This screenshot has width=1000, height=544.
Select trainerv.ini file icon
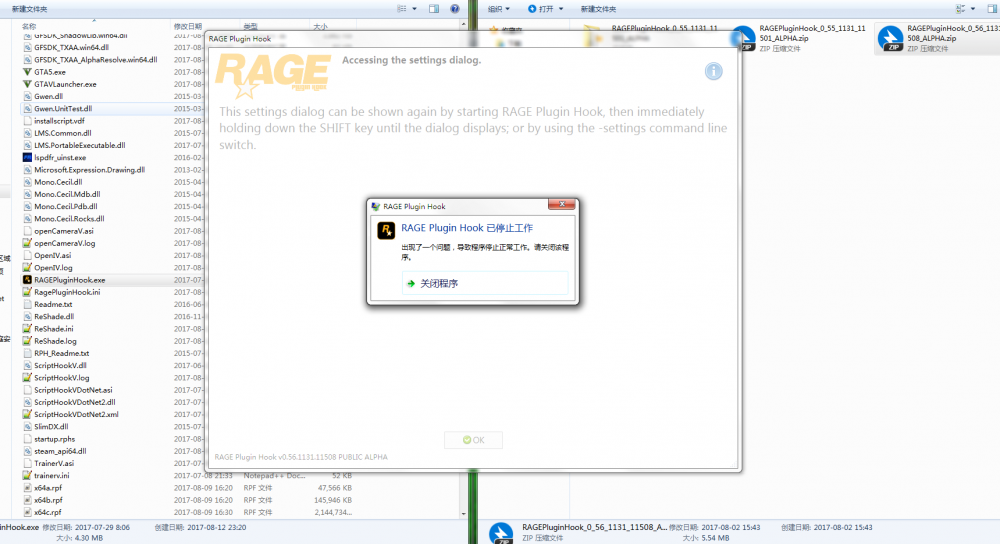27,476
